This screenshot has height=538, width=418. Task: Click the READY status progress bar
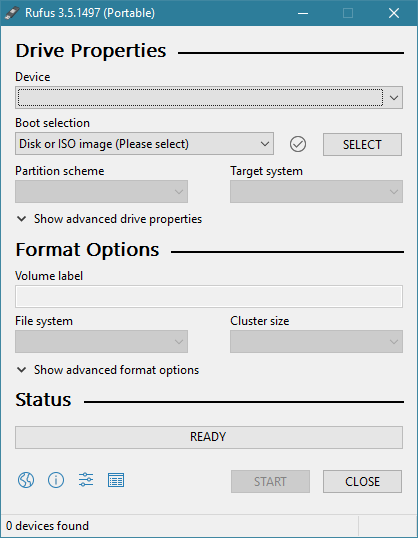[x=209, y=437]
